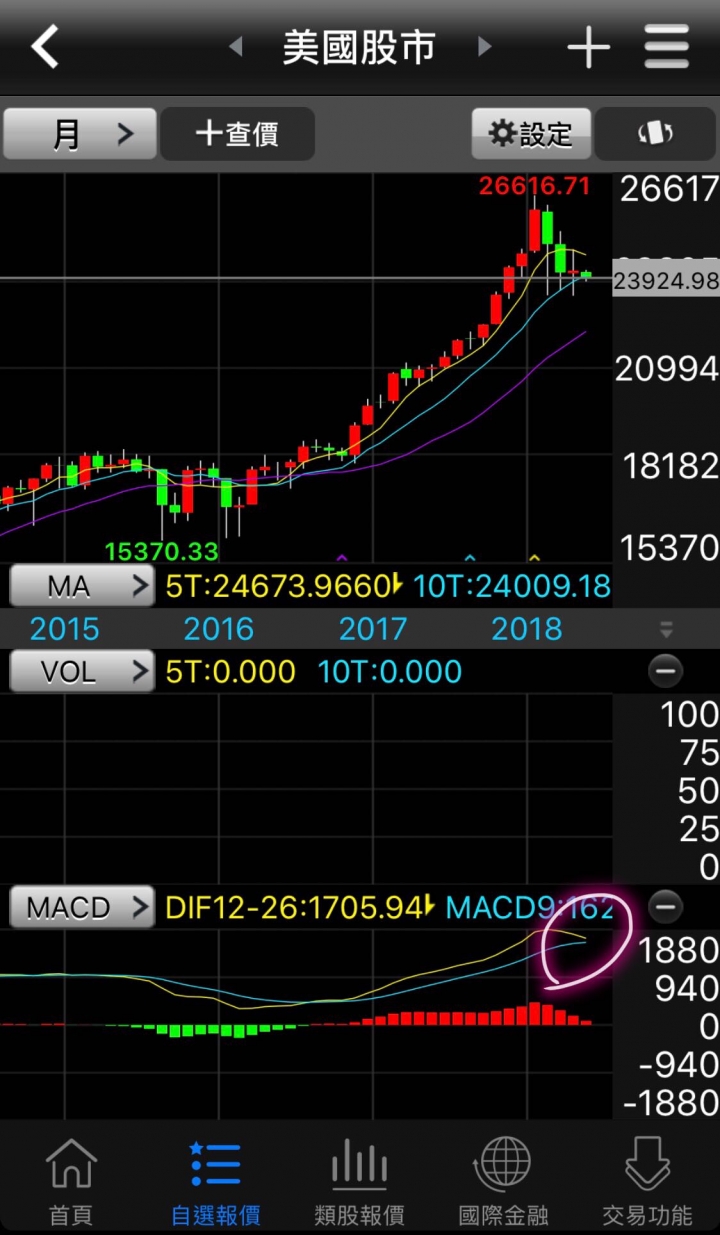
Task: Tap the 15370.33 low price label
Action: [x=162, y=551]
